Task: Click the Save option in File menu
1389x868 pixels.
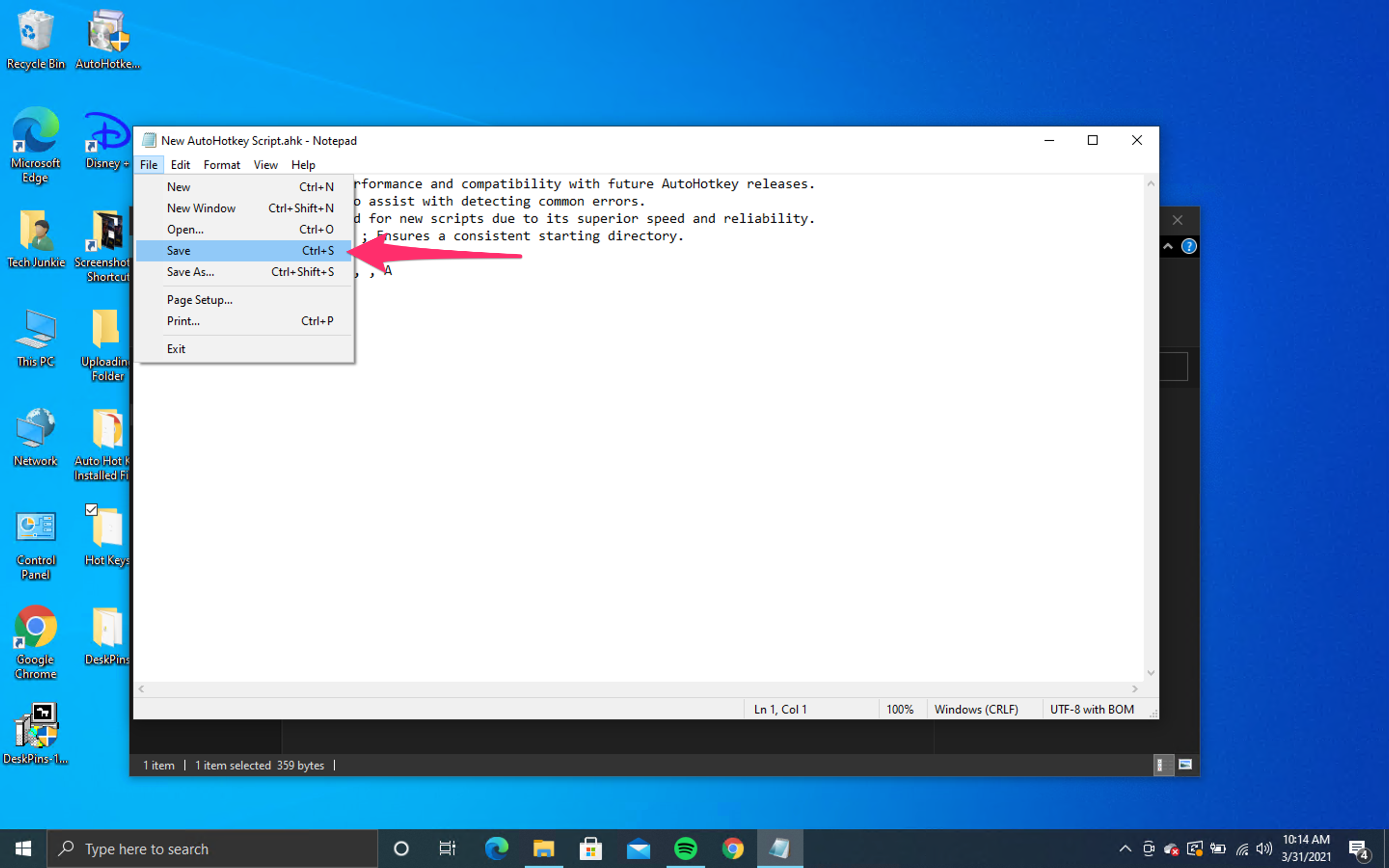Action: (178, 250)
